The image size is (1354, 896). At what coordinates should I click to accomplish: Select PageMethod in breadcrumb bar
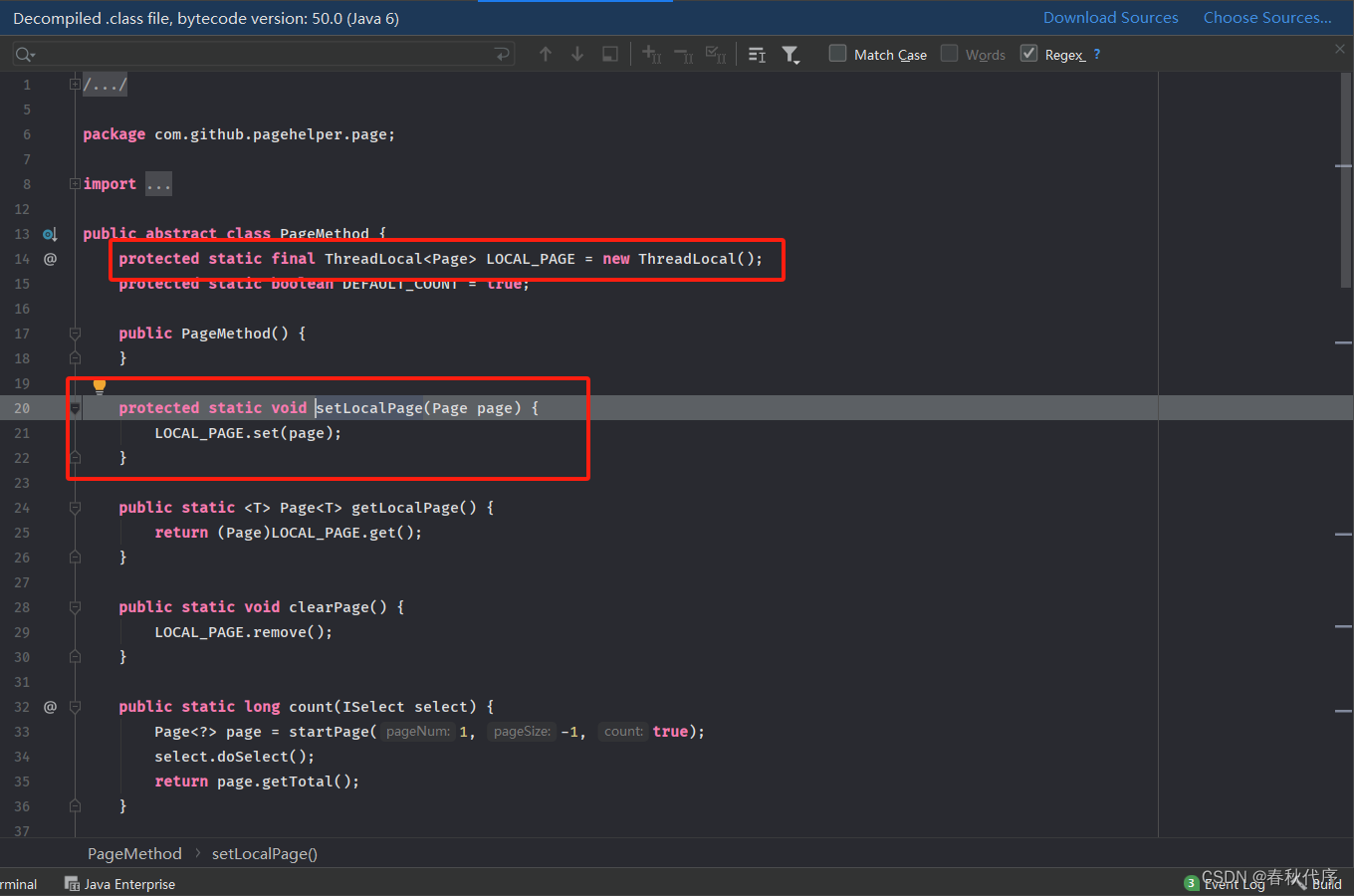(134, 854)
